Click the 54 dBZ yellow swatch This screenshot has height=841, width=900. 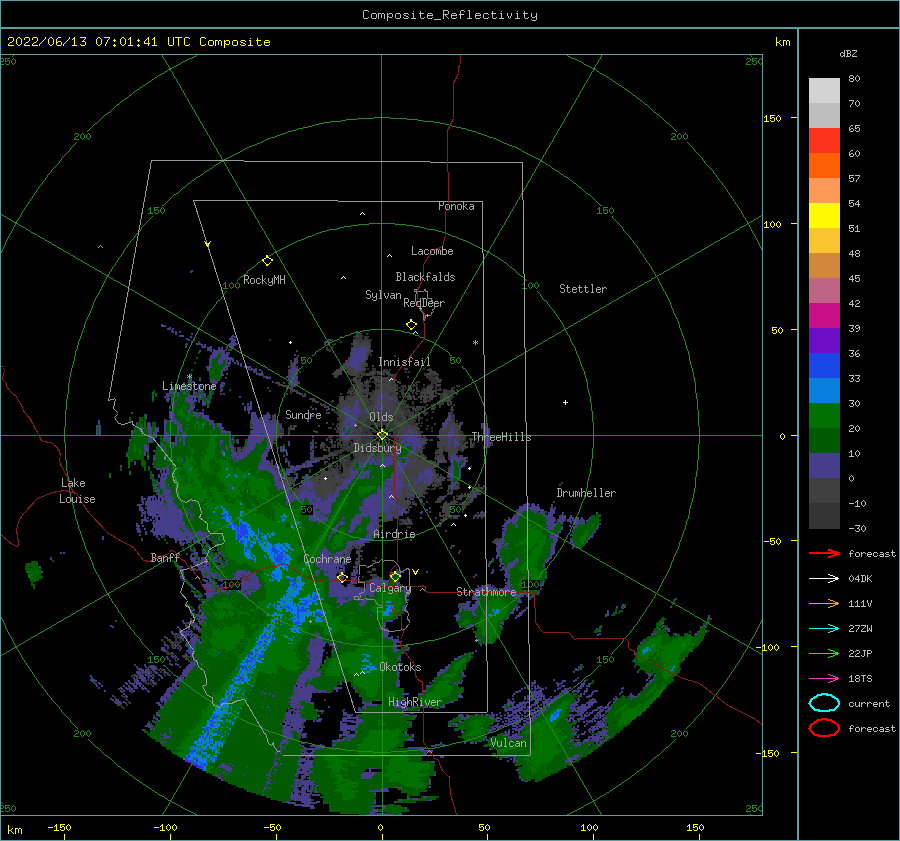824,215
